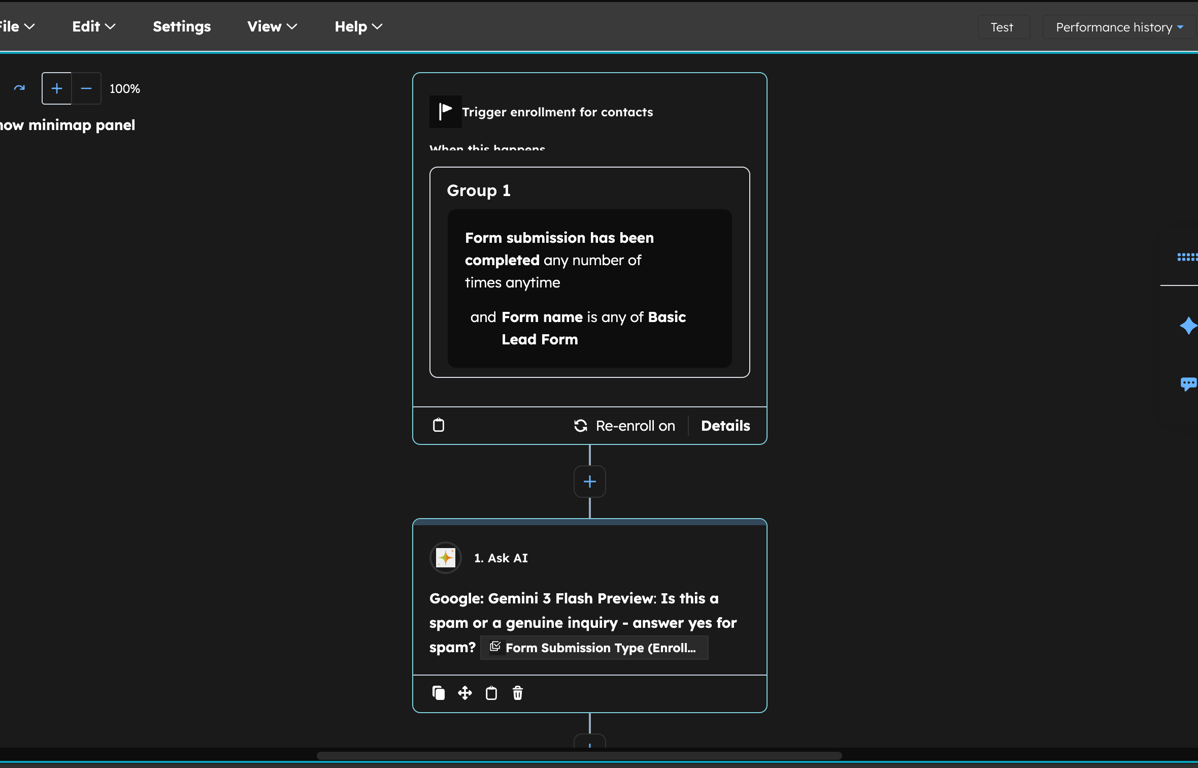The height and width of the screenshot is (768, 1198).
Task: Open the Help dropdown menu
Action: click(x=357, y=26)
